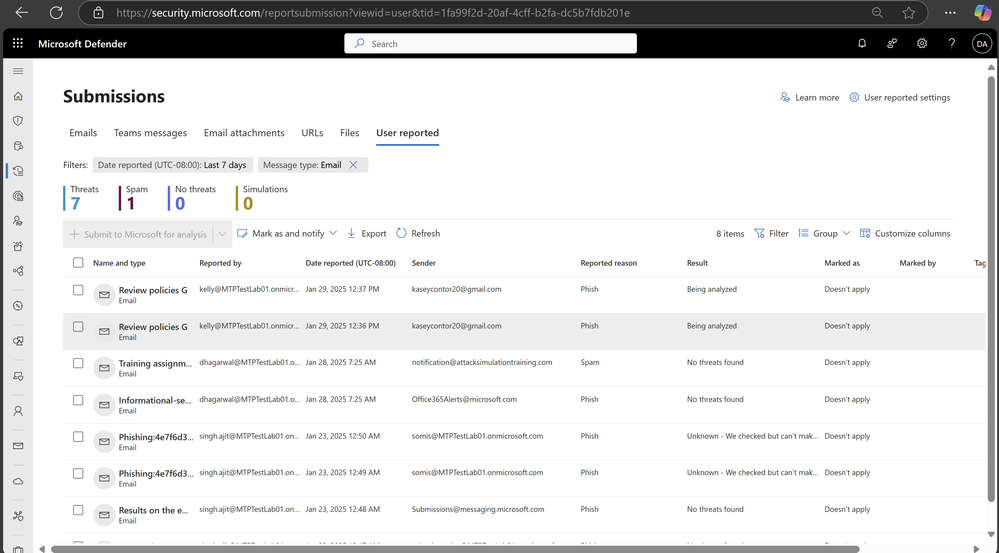The image size is (999, 553).
Task: Click the Spam 1 summary count
Action: 134,198
